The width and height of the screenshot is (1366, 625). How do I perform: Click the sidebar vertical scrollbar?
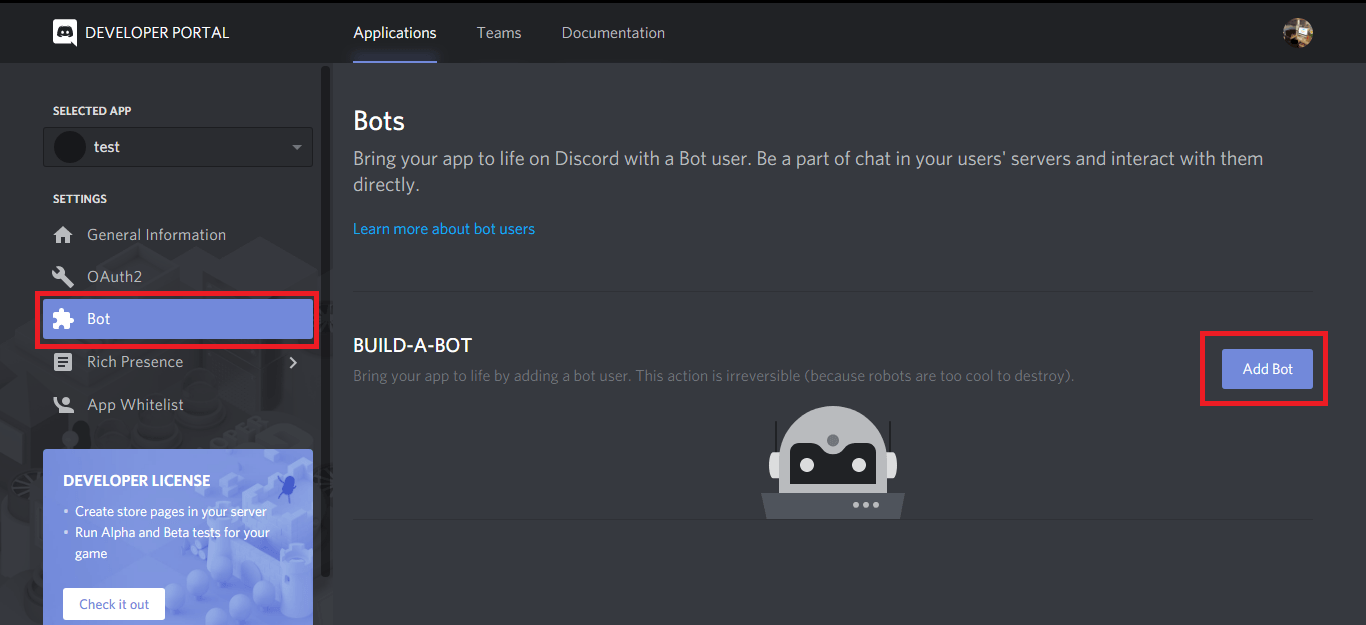325,320
